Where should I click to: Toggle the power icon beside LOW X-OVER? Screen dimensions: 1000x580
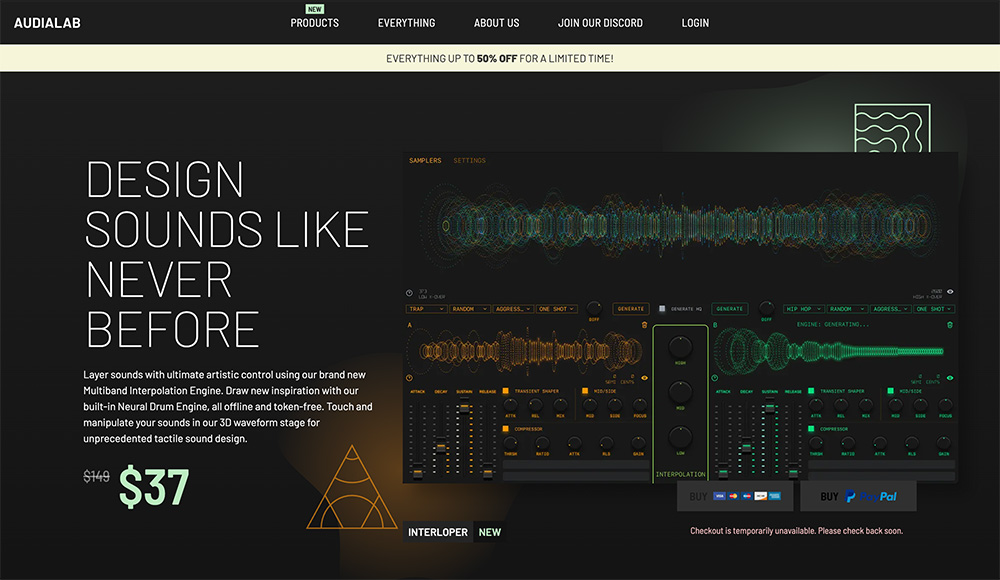409,293
